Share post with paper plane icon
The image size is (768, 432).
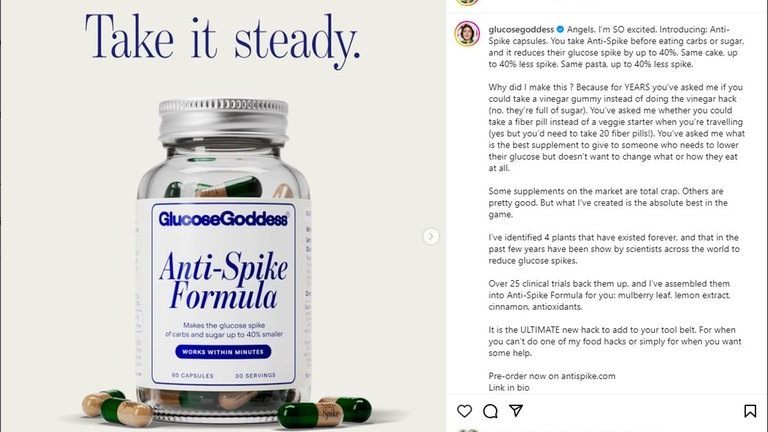[516, 410]
